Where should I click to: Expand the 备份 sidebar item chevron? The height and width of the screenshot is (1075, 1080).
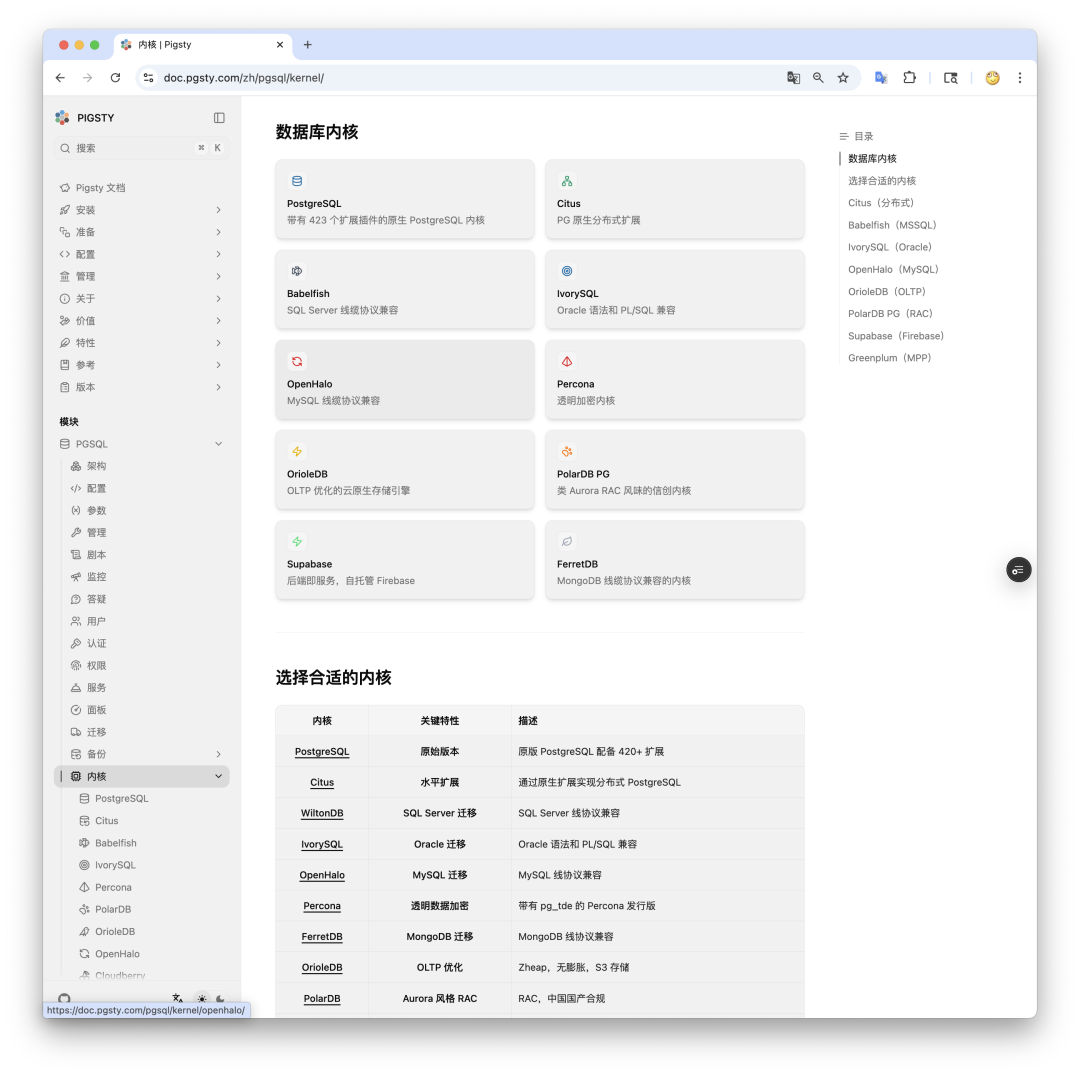coord(218,754)
